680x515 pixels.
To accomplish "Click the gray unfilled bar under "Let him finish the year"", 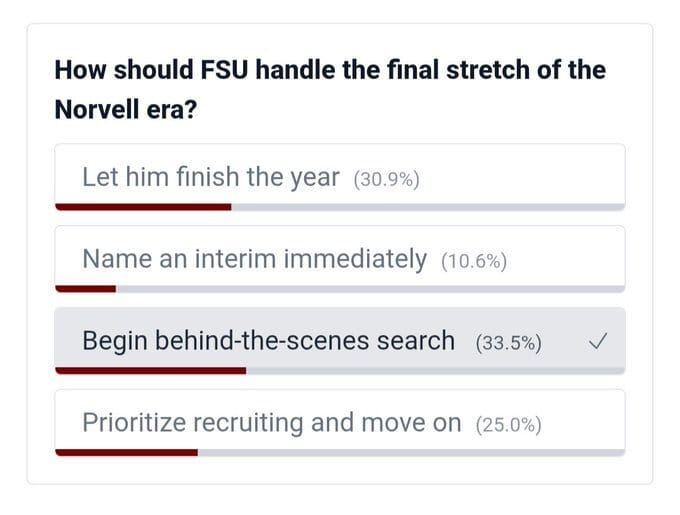I will 428,207.
